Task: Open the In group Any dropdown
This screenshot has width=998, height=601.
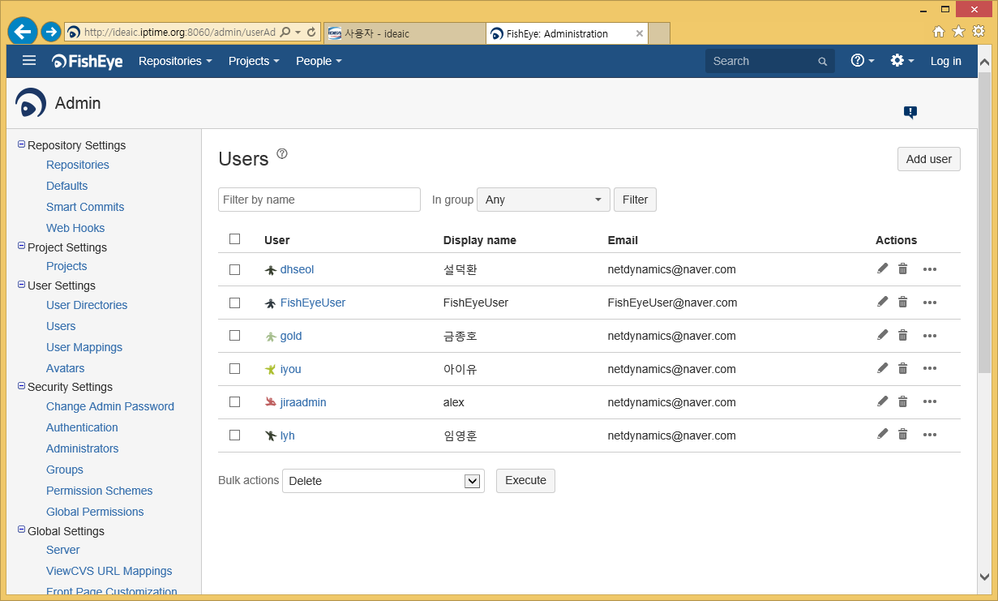Action: 543,199
